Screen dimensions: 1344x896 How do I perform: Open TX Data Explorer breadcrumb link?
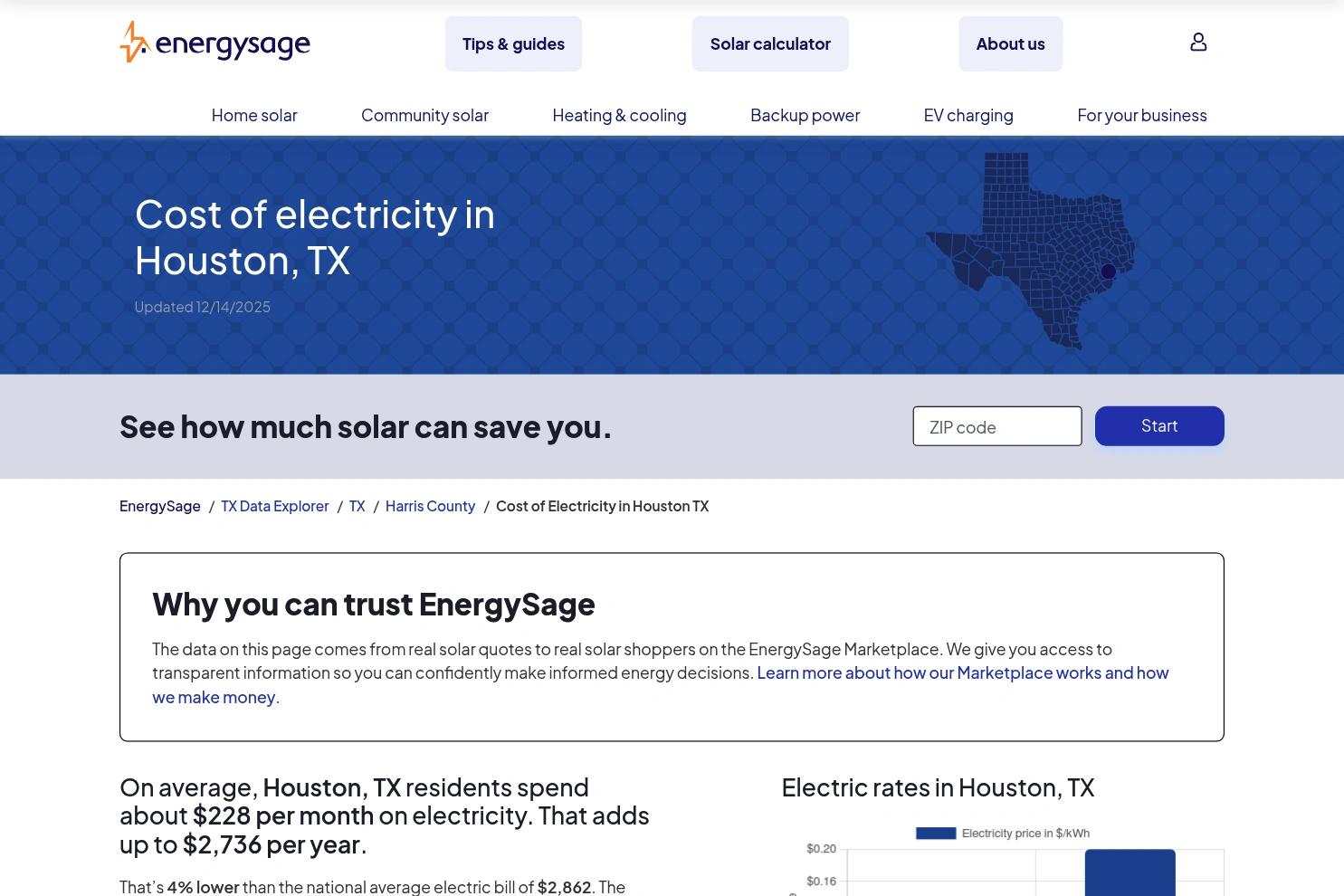(x=275, y=506)
